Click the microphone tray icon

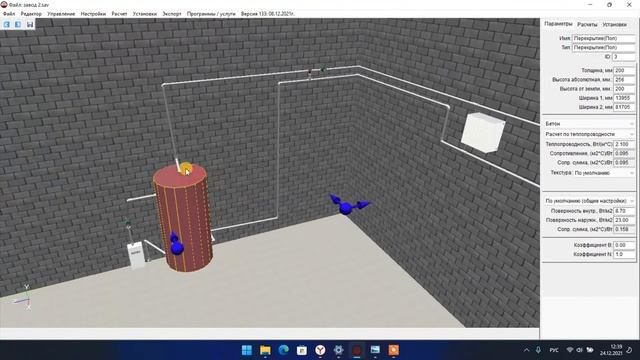(538, 350)
